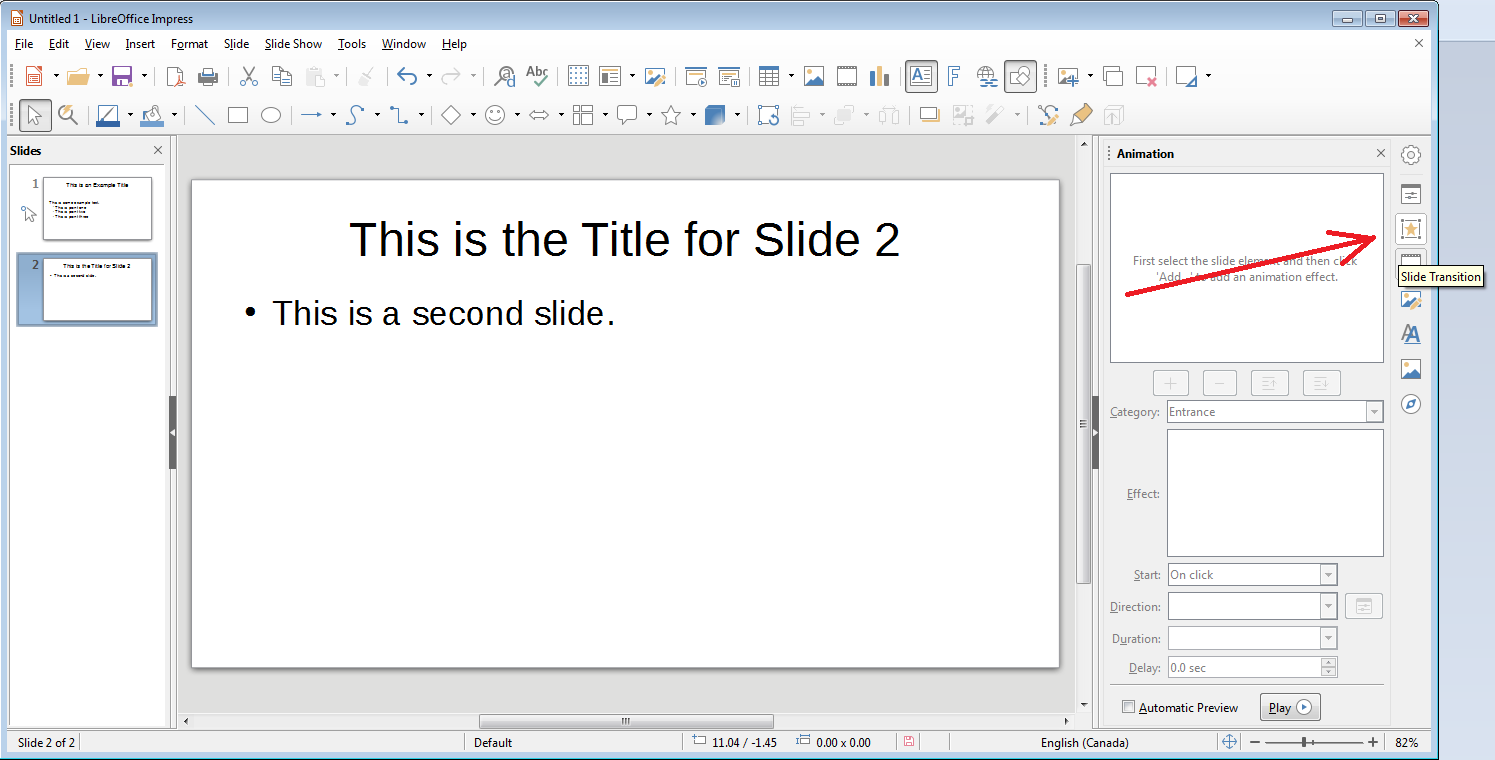Viewport: 1495px width, 760px height.
Task: Open the Tools menu
Action: [352, 44]
